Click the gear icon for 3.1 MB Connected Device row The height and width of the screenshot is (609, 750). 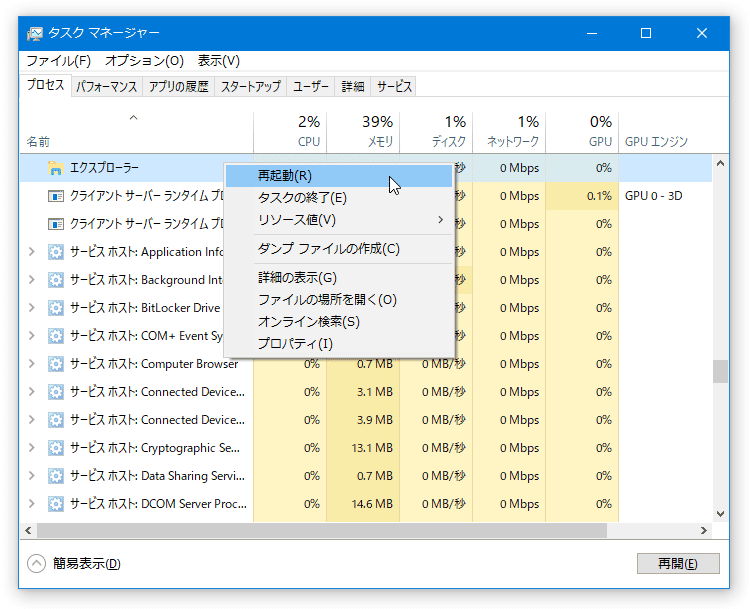click(x=55, y=392)
